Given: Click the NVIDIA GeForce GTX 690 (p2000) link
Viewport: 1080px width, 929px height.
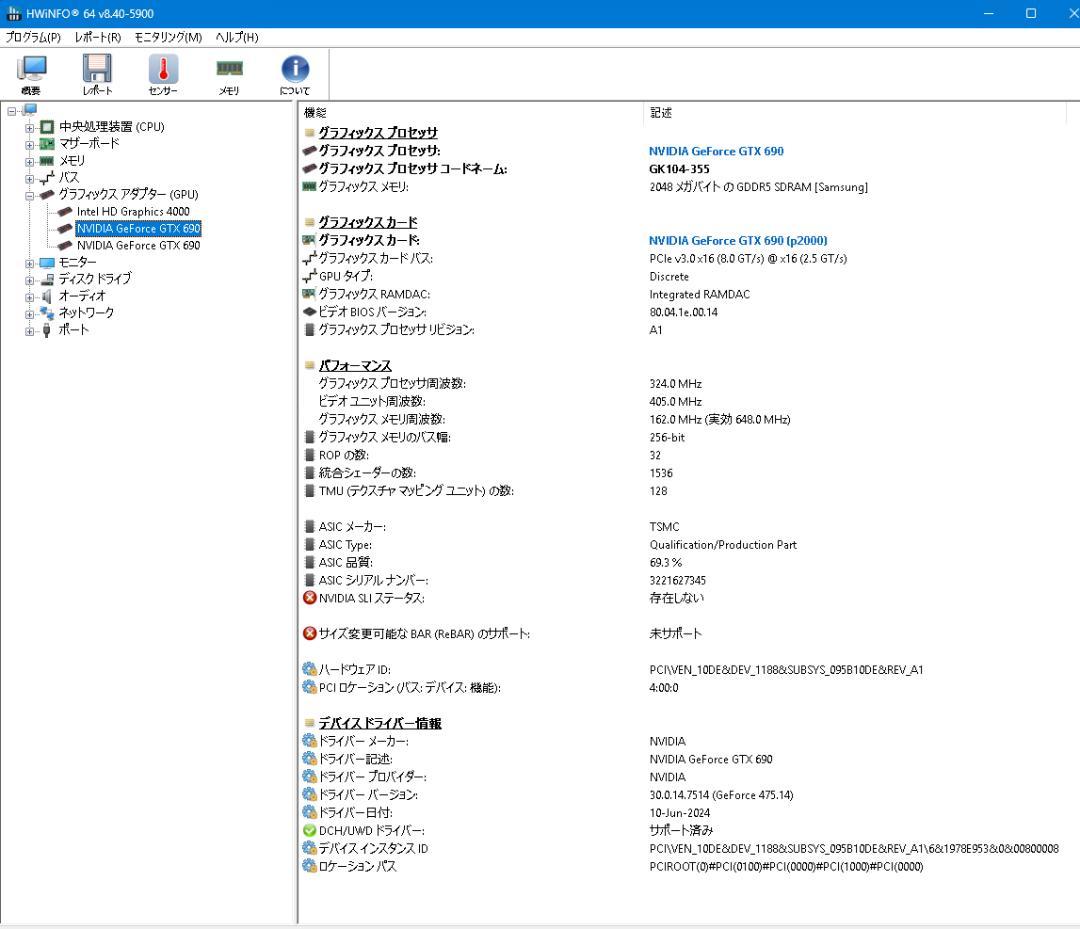Looking at the screenshot, I should coord(738,240).
